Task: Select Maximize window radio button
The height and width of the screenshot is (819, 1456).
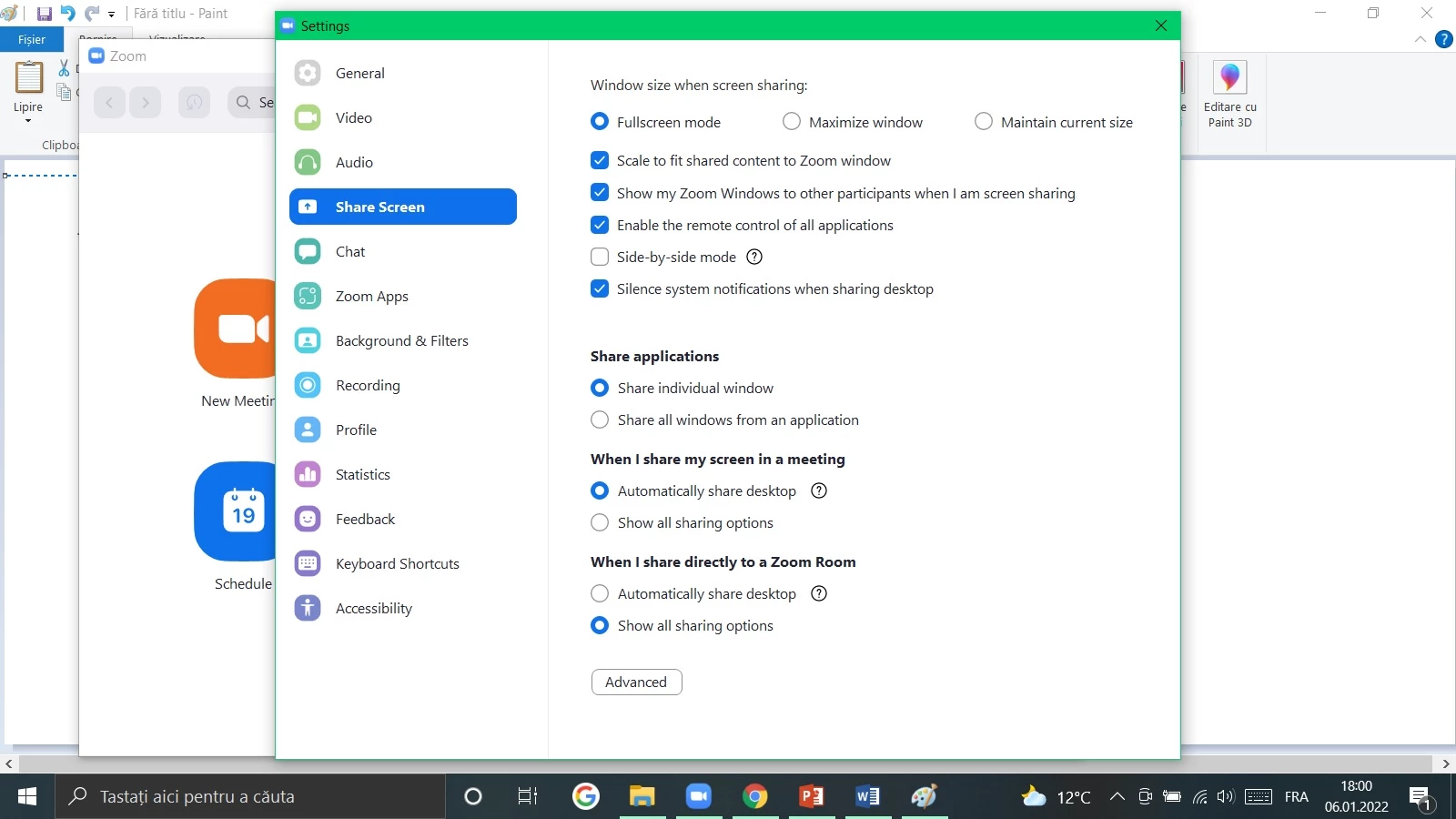Action: pos(792,121)
